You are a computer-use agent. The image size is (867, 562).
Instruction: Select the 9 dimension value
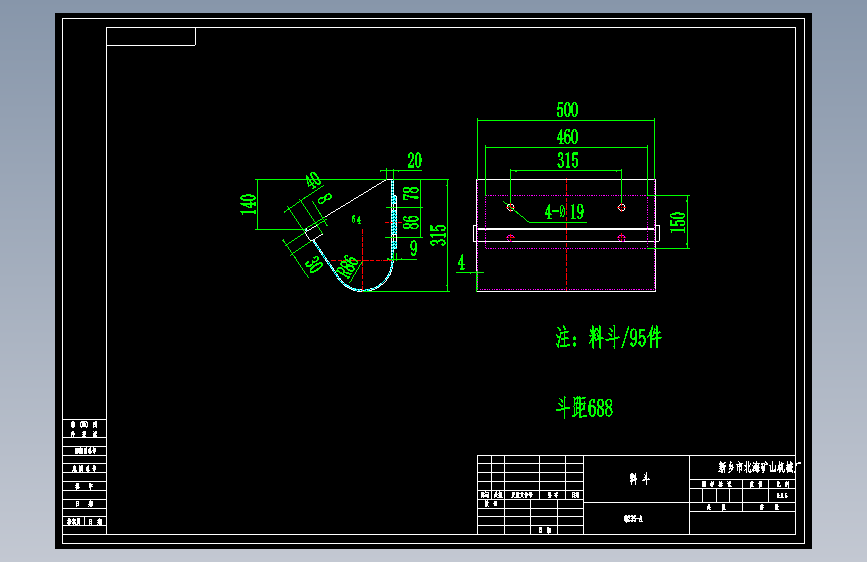pos(413,248)
